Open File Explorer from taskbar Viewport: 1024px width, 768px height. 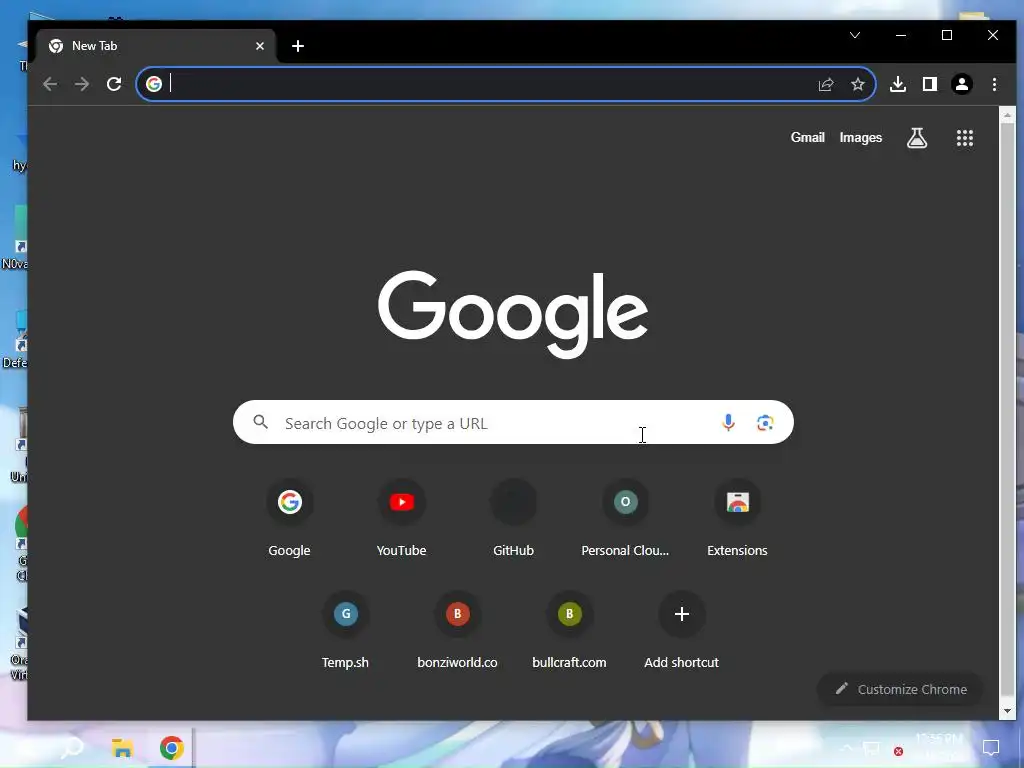[122, 748]
